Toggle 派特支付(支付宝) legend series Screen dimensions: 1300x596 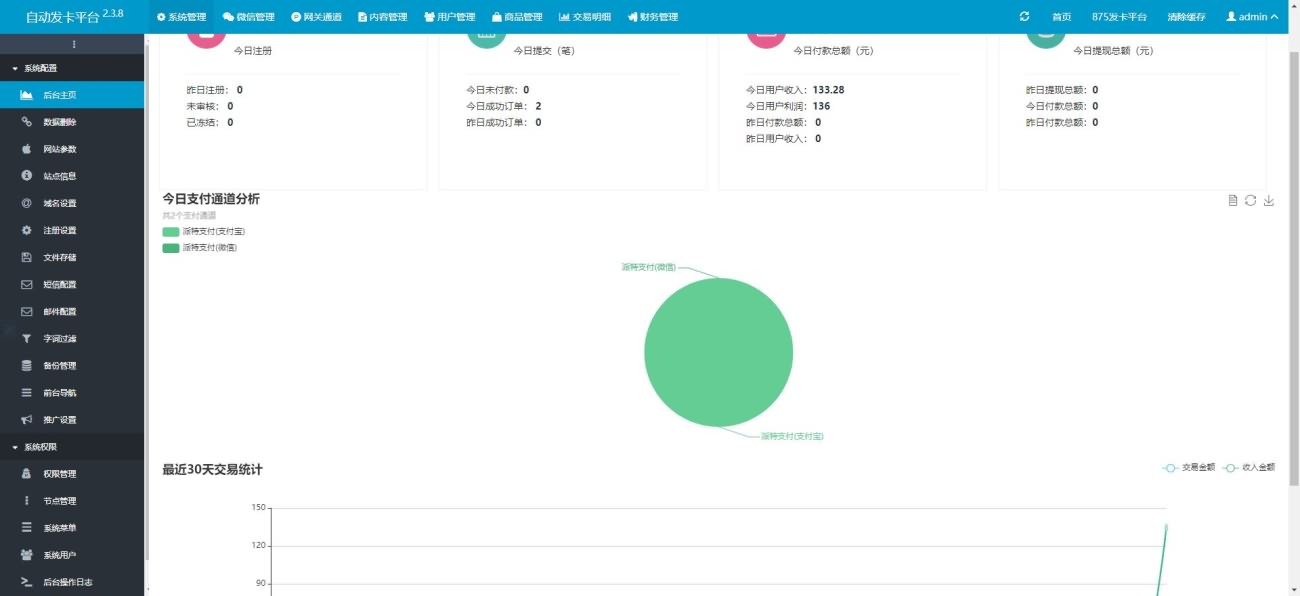click(x=203, y=231)
